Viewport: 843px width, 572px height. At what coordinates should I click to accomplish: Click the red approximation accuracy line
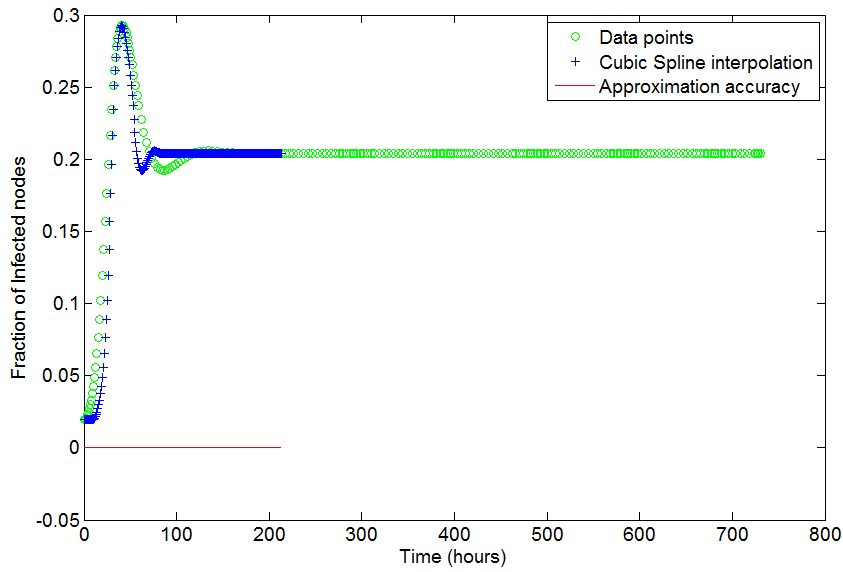pos(182,447)
